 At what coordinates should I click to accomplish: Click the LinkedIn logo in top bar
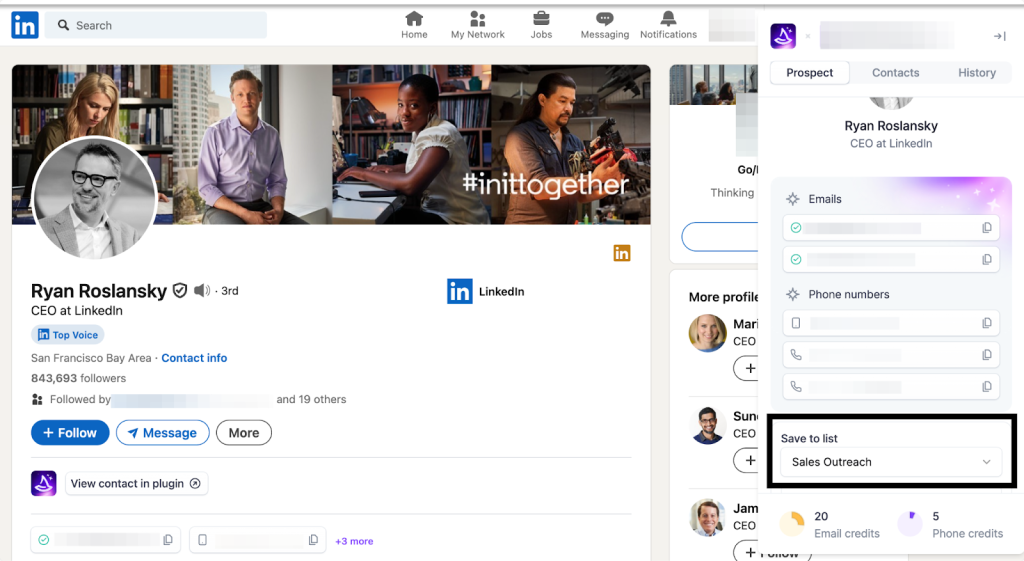pos(25,25)
